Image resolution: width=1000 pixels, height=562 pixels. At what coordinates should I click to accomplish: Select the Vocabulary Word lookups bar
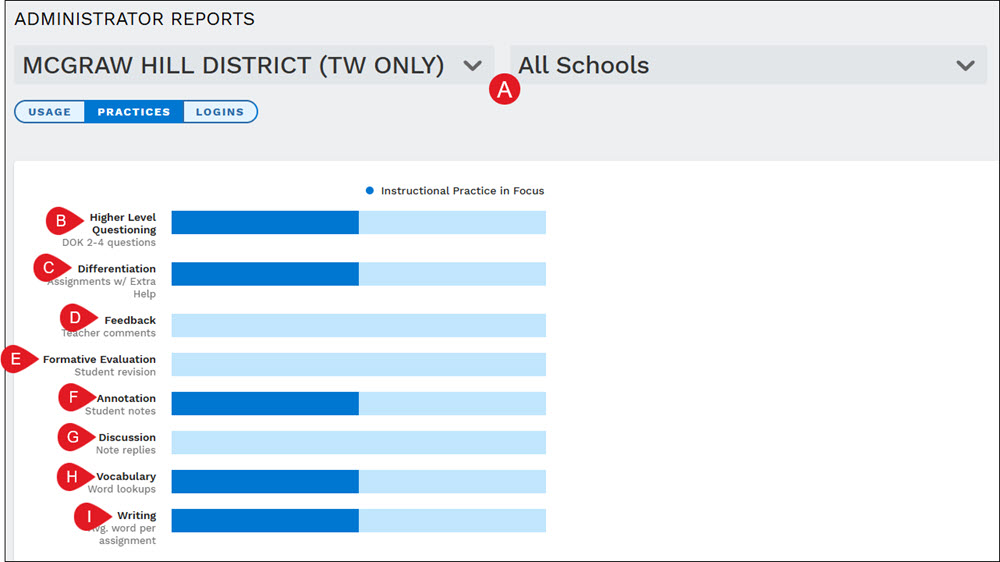tap(358, 482)
